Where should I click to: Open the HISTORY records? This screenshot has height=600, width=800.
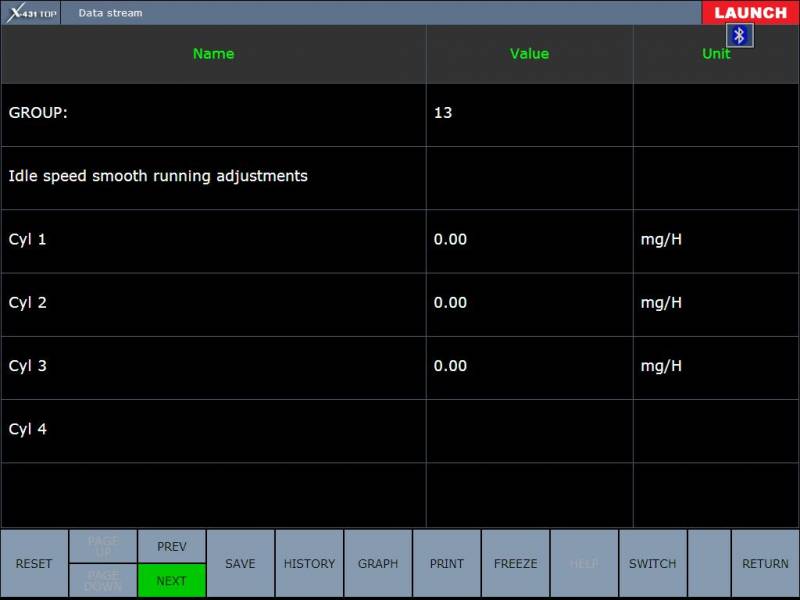(x=309, y=564)
